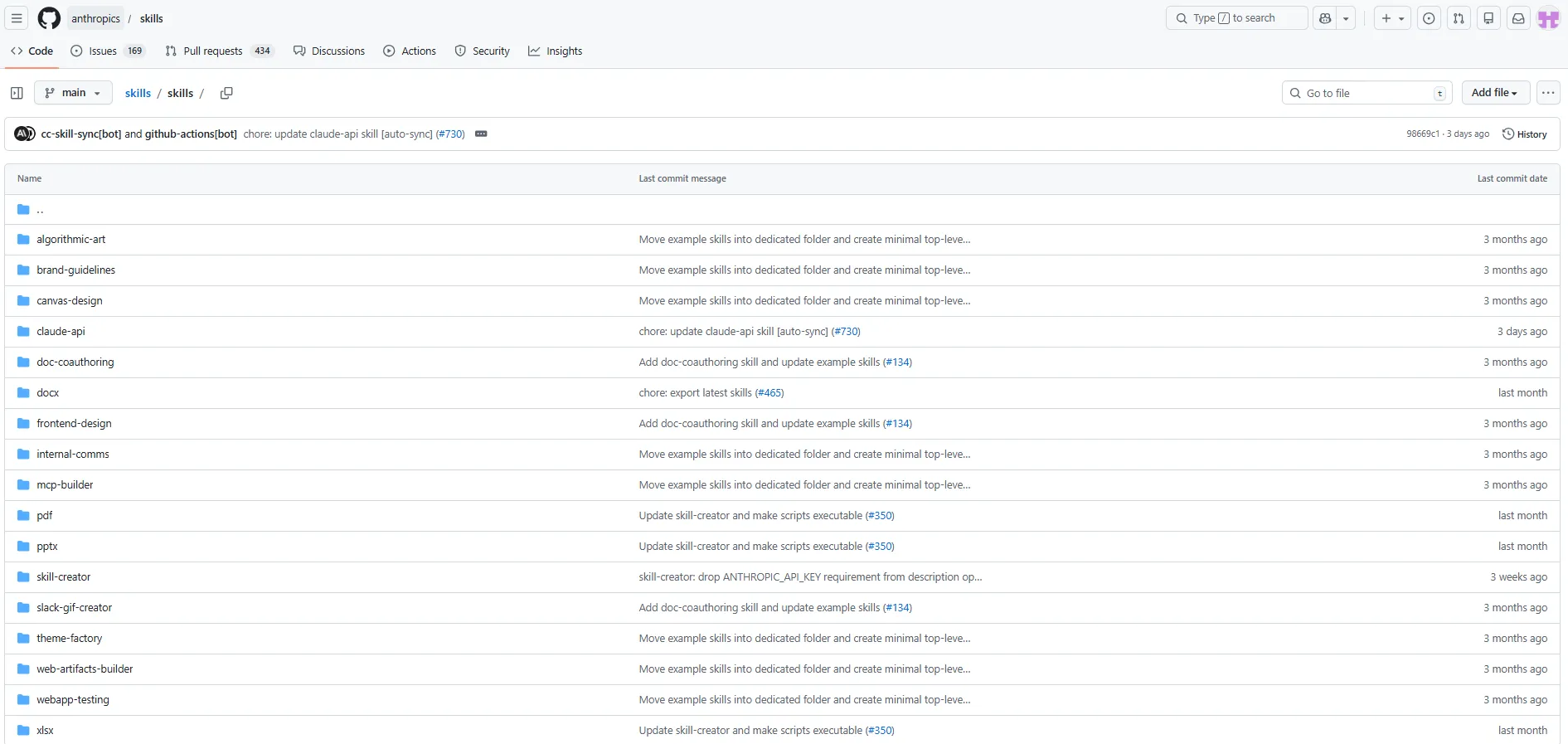Navigate to root skills in file path
The width and height of the screenshot is (1568, 744).
pos(138,93)
